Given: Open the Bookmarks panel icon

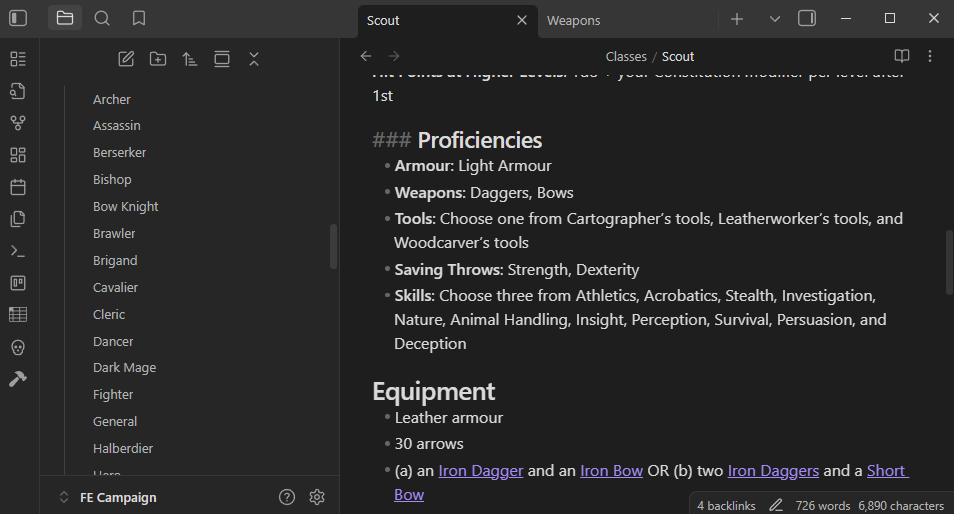Looking at the screenshot, I should tap(139, 18).
